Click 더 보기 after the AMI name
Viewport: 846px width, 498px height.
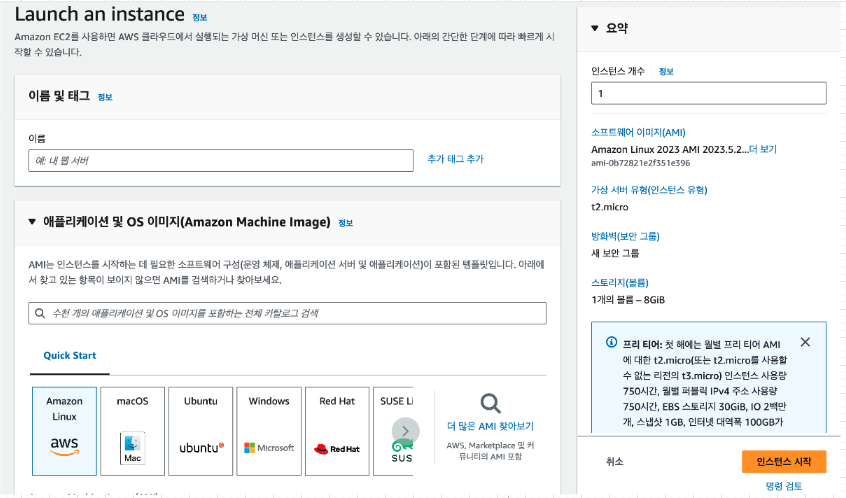(762, 149)
